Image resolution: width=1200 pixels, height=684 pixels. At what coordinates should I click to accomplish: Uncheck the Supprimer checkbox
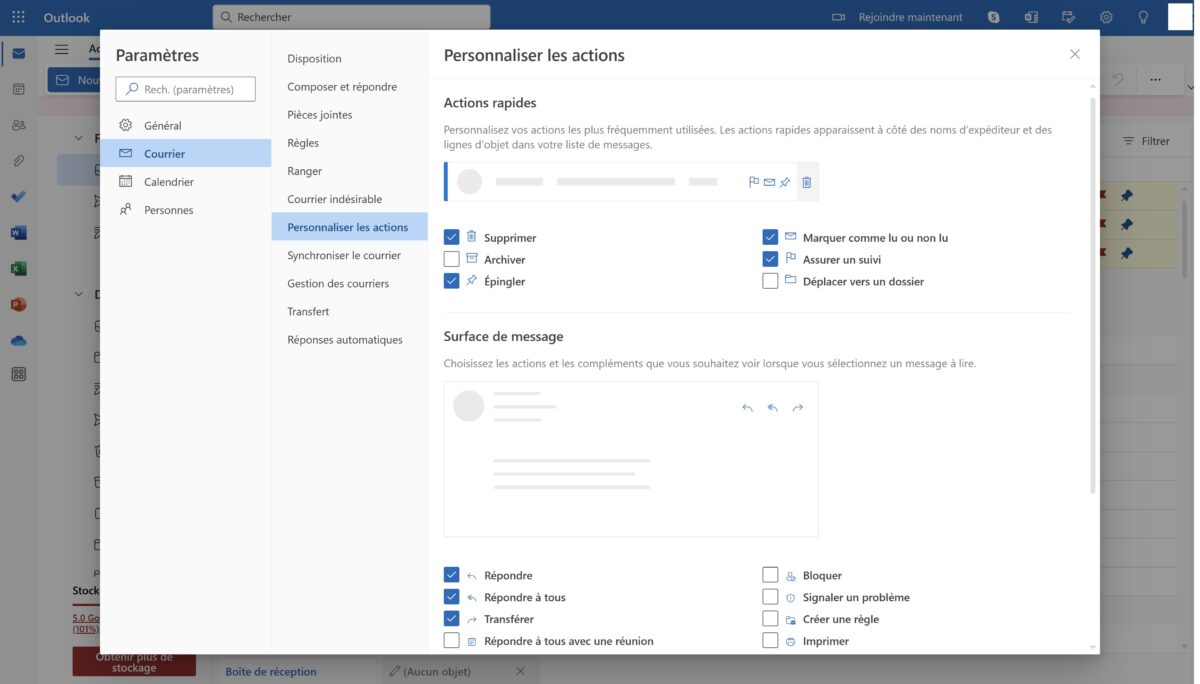click(451, 237)
